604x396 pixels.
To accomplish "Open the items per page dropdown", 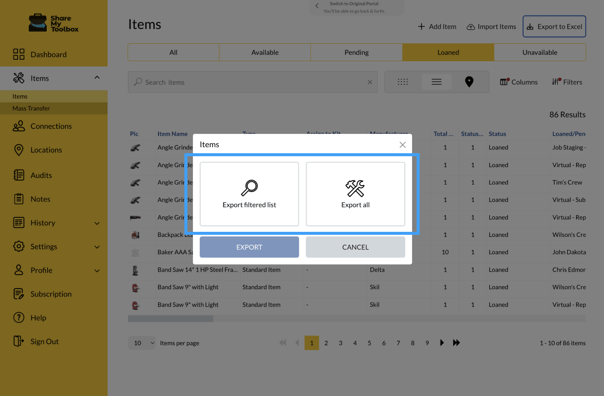I will (x=142, y=343).
